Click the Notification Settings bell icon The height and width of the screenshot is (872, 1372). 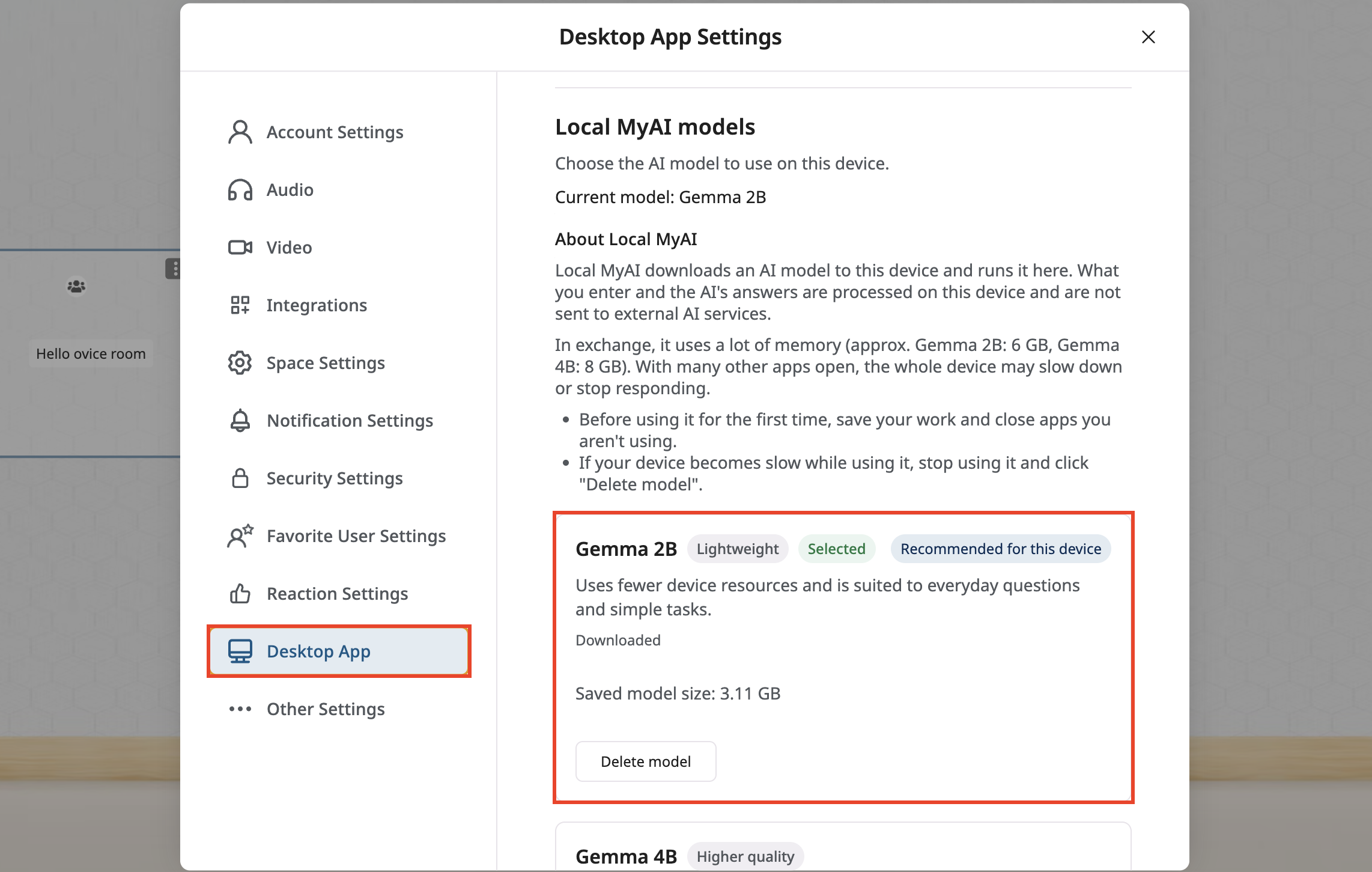[240, 421]
